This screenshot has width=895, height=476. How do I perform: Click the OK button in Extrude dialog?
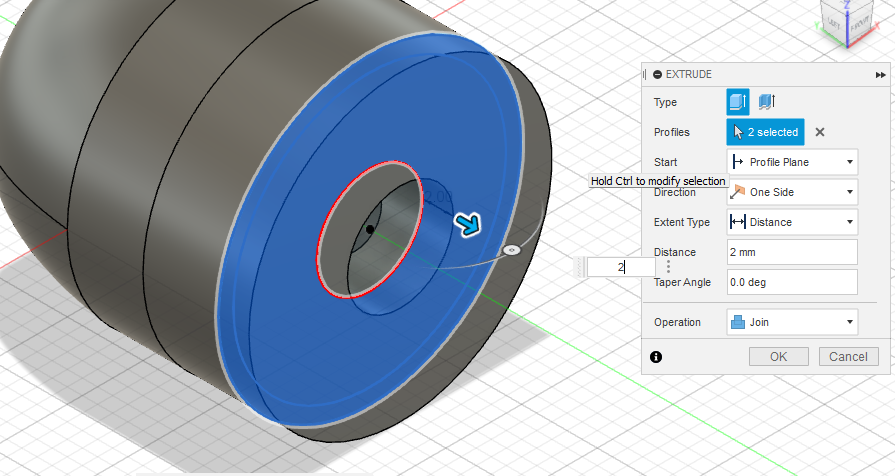pos(779,357)
